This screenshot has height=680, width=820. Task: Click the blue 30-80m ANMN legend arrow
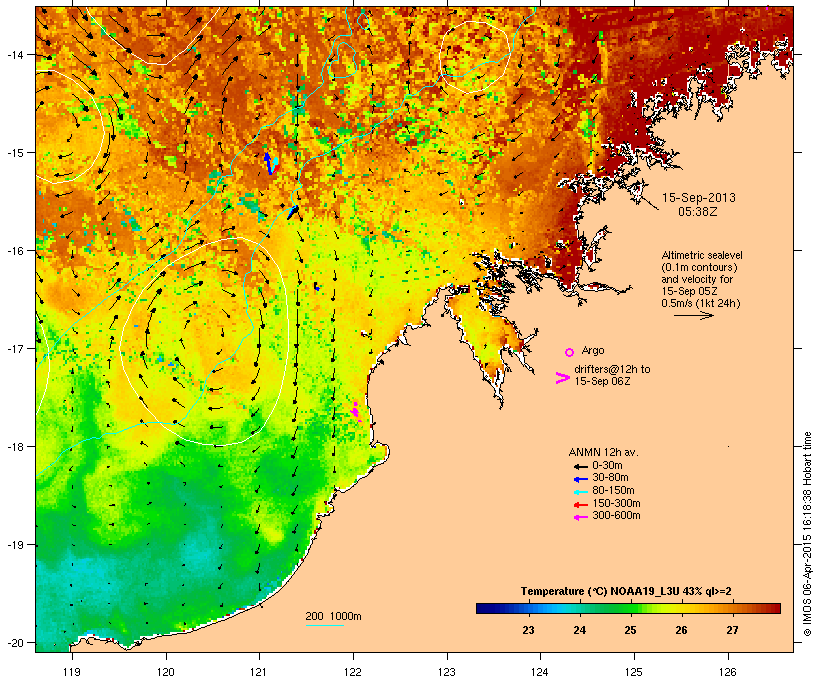(581, 479)
